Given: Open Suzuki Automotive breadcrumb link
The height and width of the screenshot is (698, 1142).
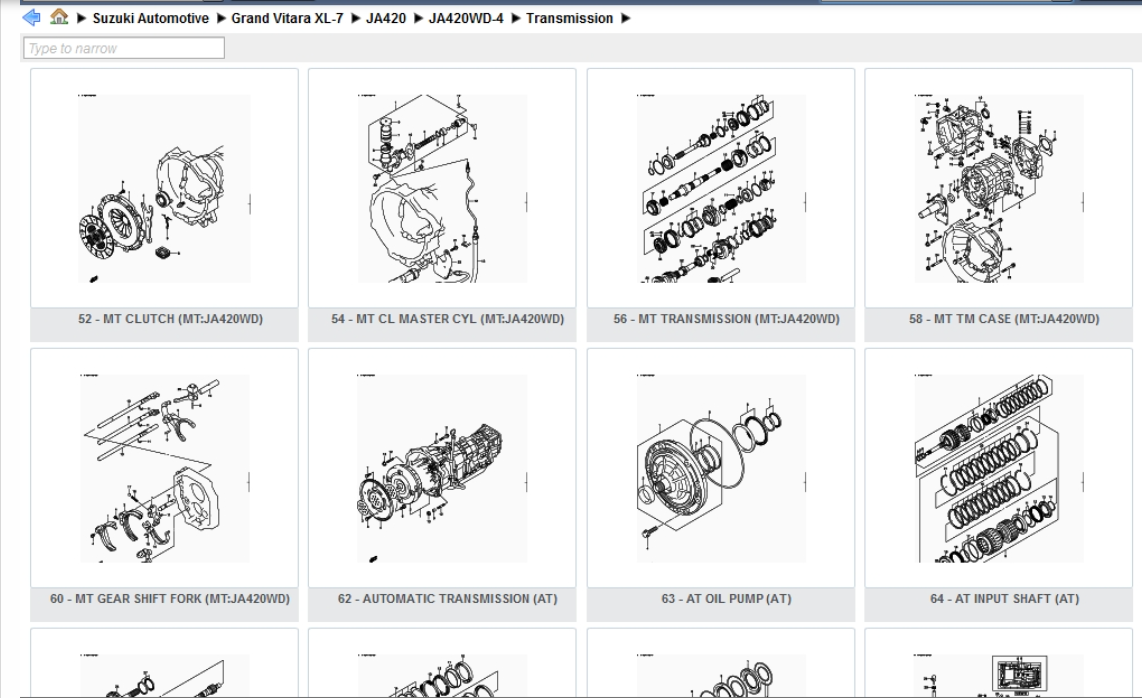Looking at the screenshot, I should pyautogui.click(x=151, y=18).
